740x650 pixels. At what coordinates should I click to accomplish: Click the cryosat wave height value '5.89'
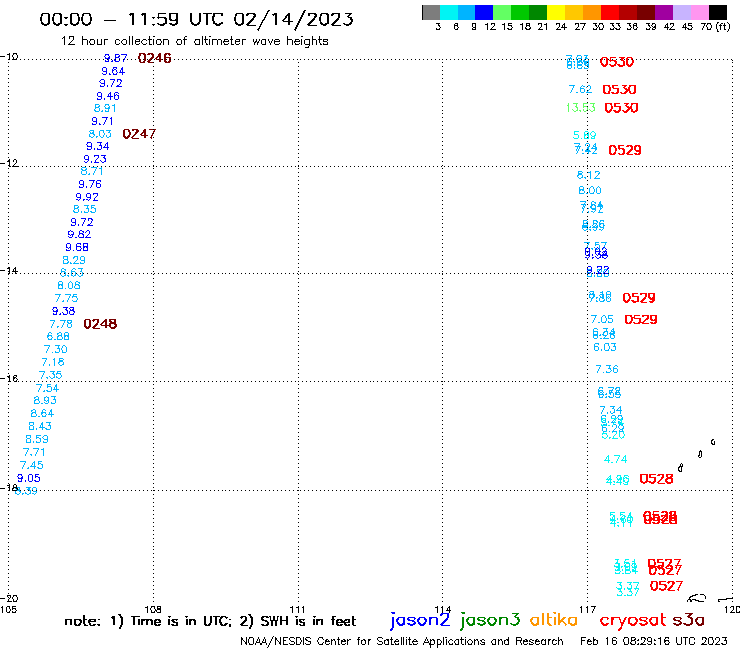coord(584,135)
